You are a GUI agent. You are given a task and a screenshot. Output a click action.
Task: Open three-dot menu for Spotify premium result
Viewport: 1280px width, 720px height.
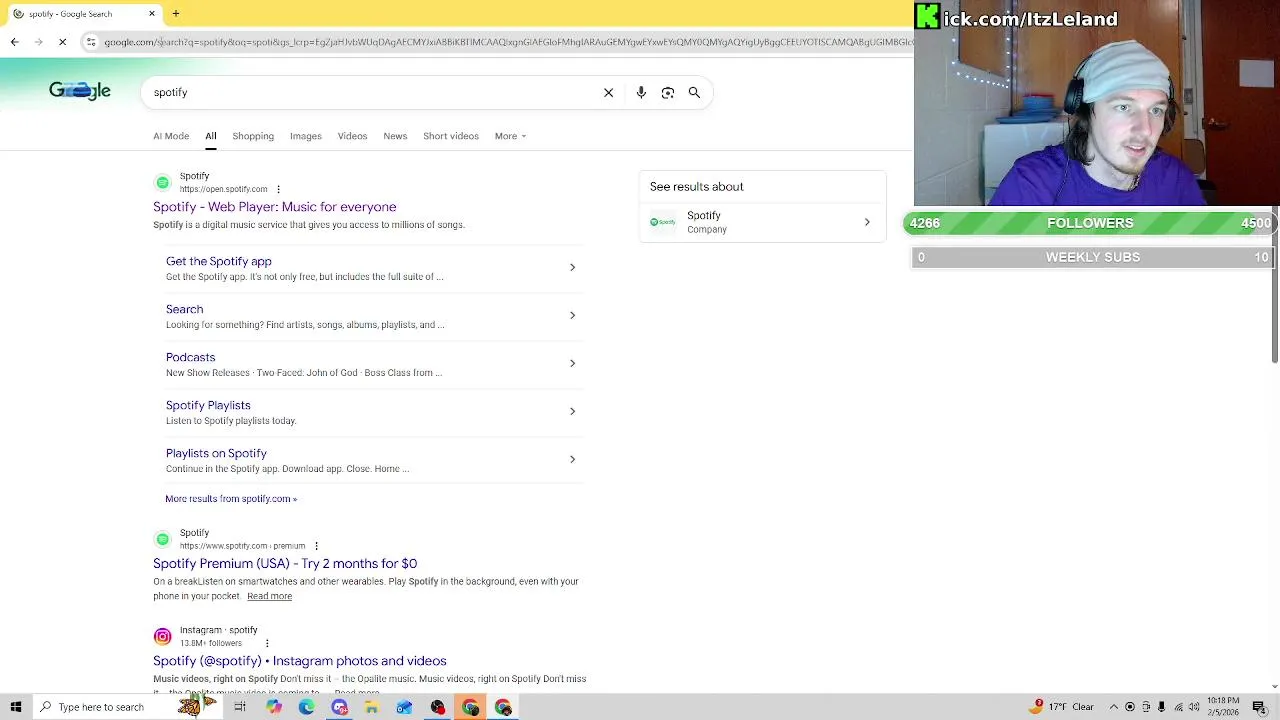click(316, 546)
